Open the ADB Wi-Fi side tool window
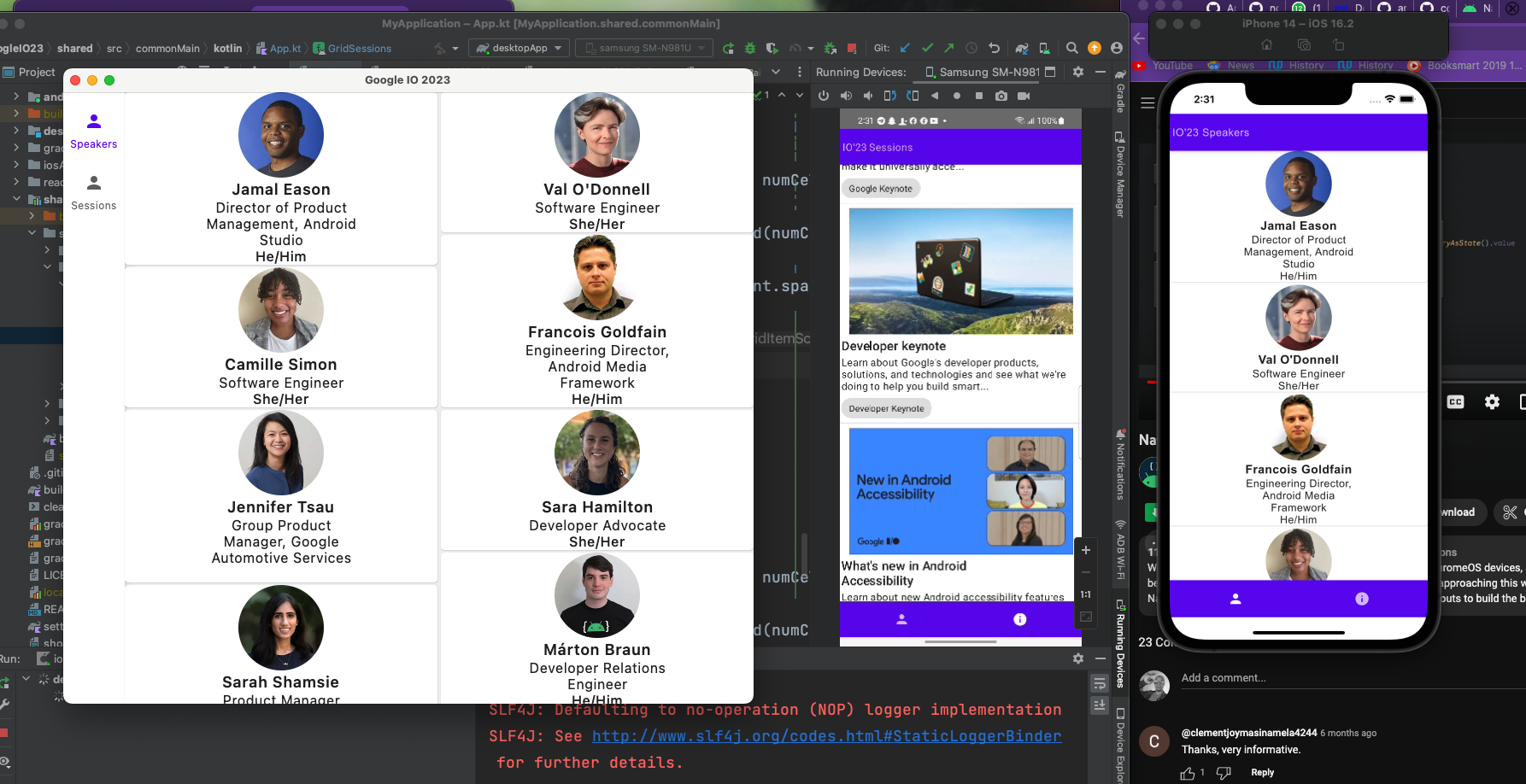The height and width of the screenshot is (784, 1526). pos(1119,549)
